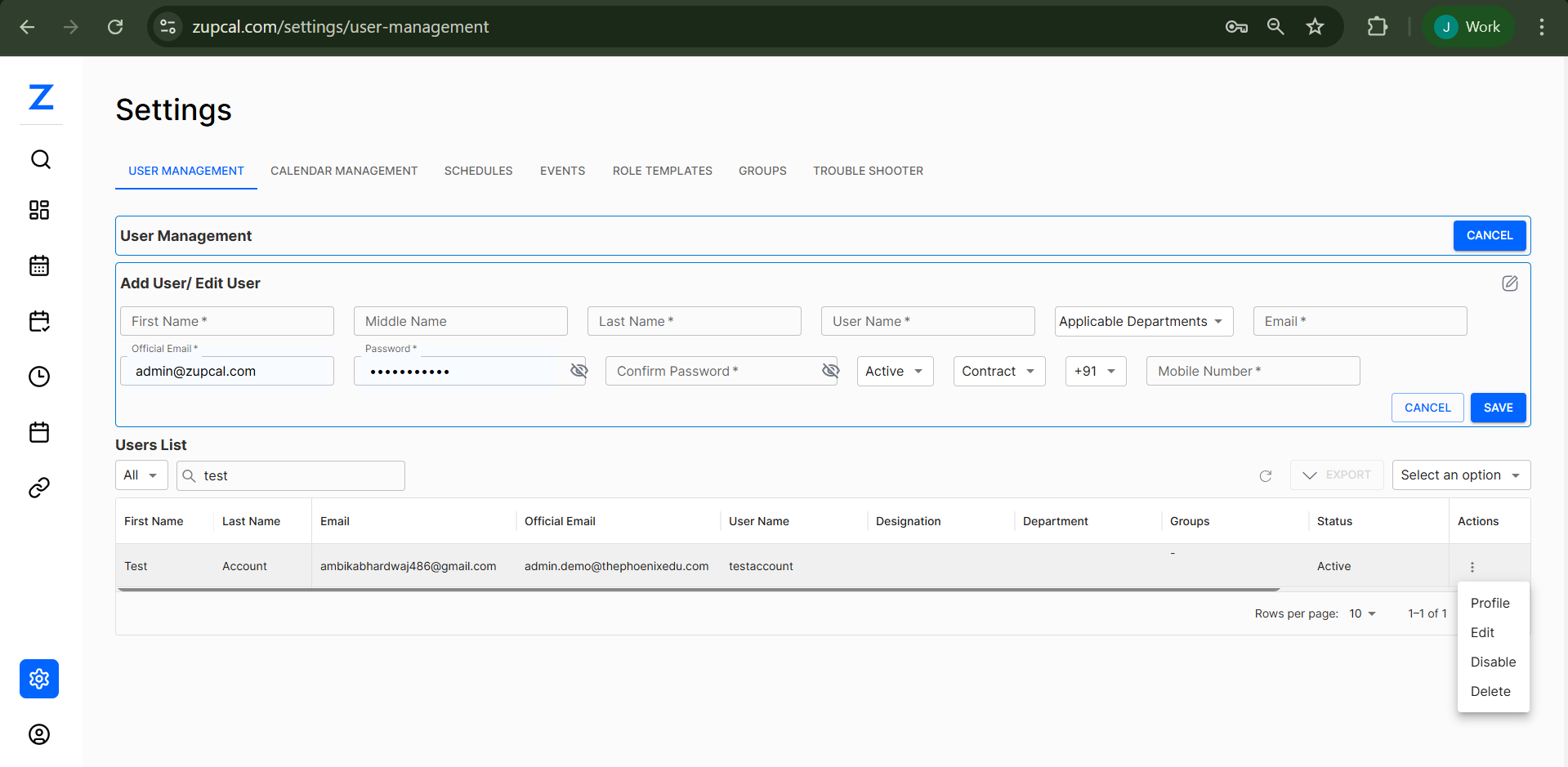Click the First Name input field

[x=226, y=322]
